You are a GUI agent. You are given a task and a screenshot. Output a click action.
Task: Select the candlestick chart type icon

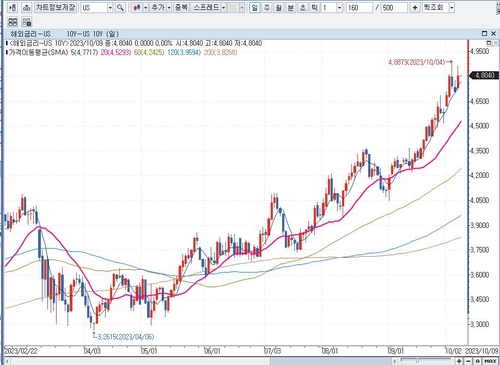point(137,7)
